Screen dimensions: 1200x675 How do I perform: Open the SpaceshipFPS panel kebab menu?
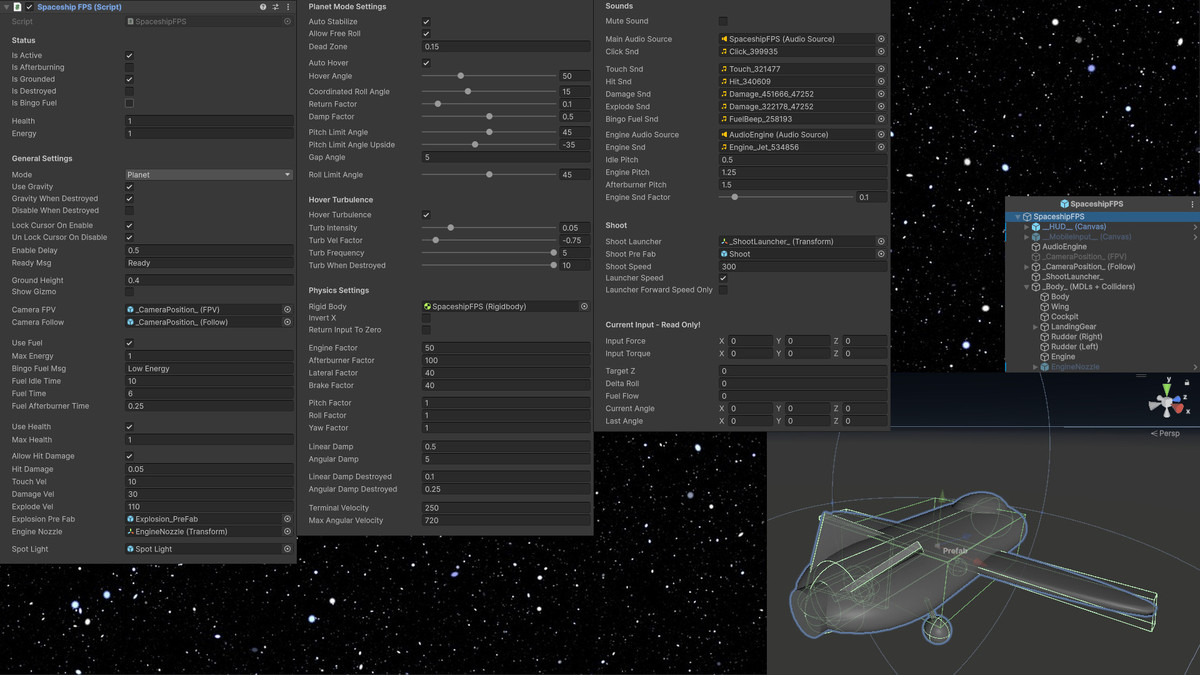point(1193,204)
